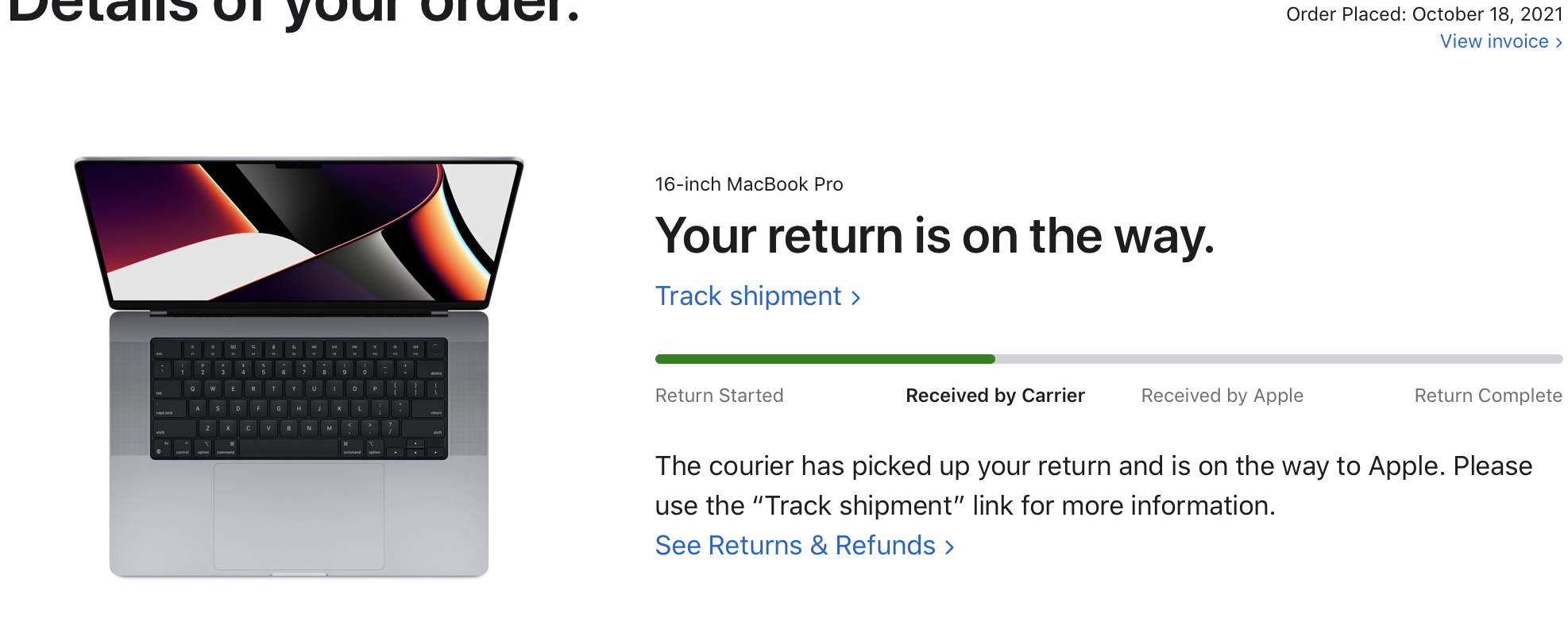Click the MacBook trackpad in product image
1568x618 pixels.
click(299, 516)
